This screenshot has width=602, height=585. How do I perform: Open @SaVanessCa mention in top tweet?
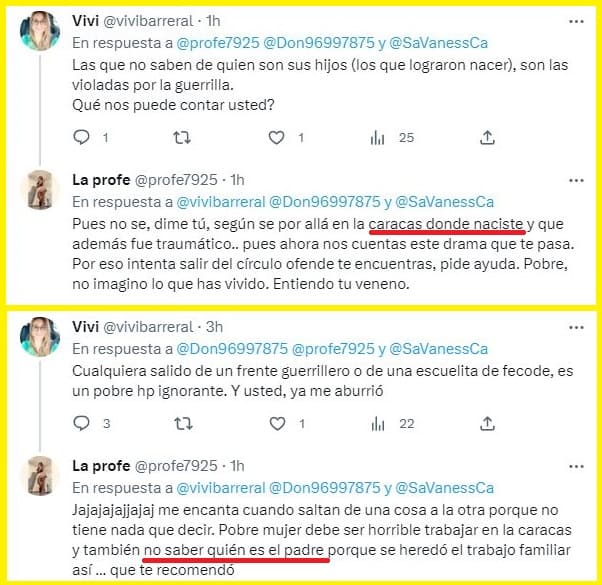coord(438,43)
